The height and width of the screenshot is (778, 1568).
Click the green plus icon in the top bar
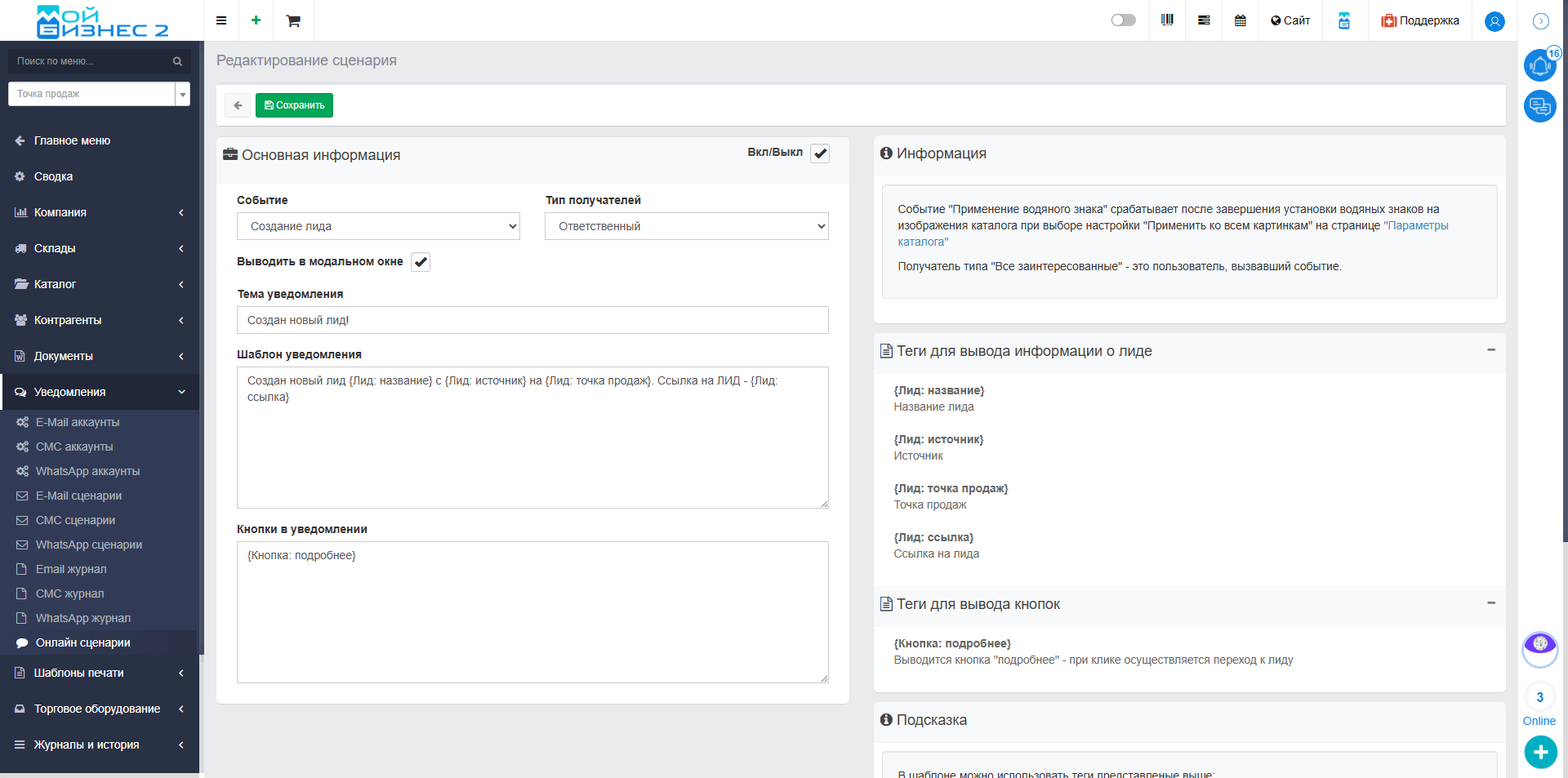pyautogui.click(x=256, y=20)
